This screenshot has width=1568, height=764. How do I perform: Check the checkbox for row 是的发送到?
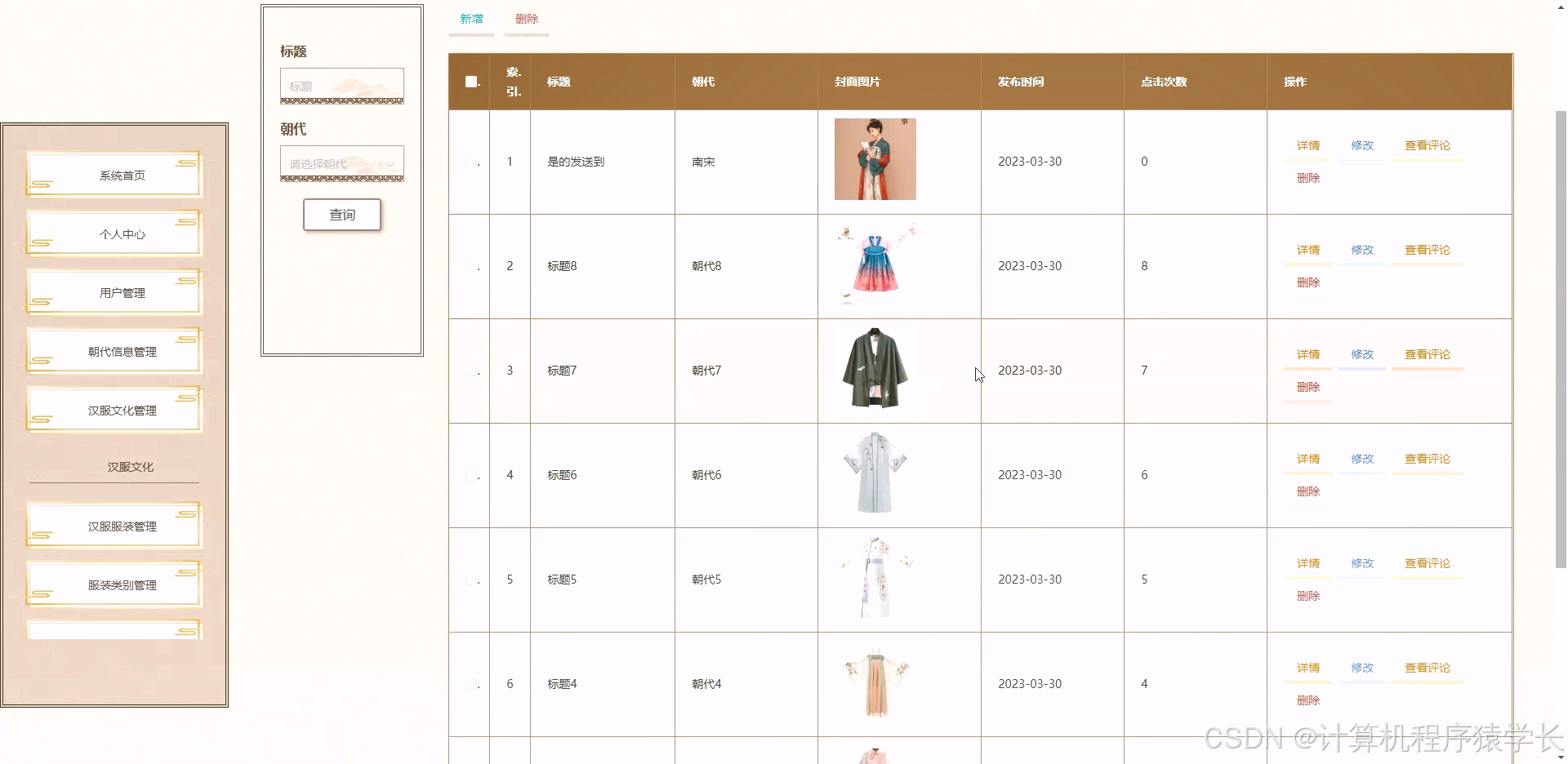coord(472,162)
